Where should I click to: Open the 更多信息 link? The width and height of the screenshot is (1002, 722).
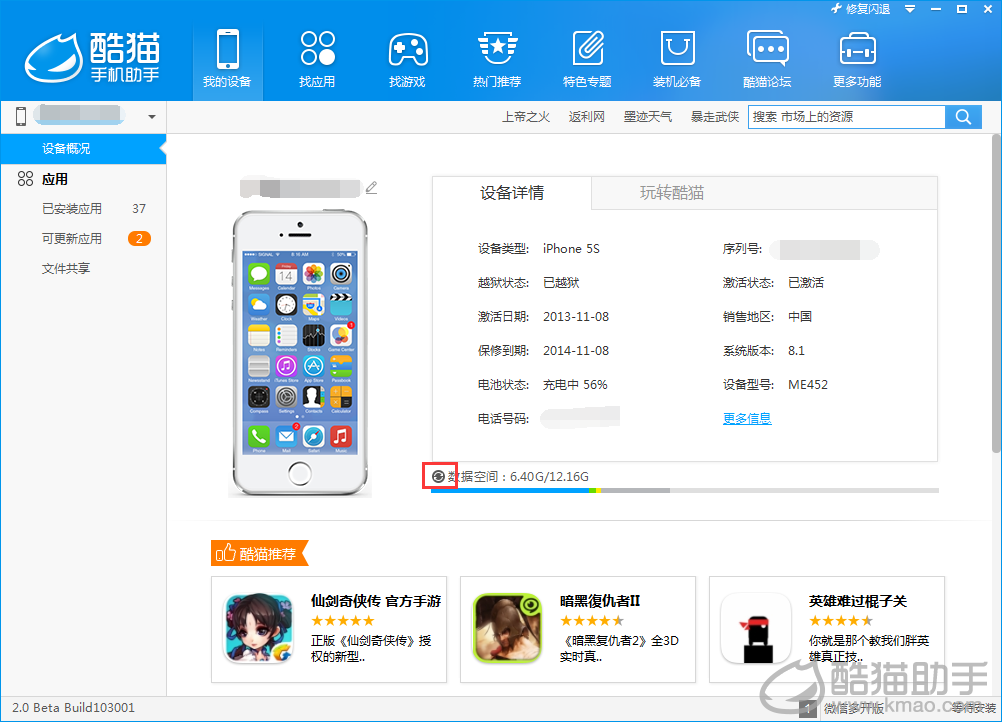(x=747, y=419)
